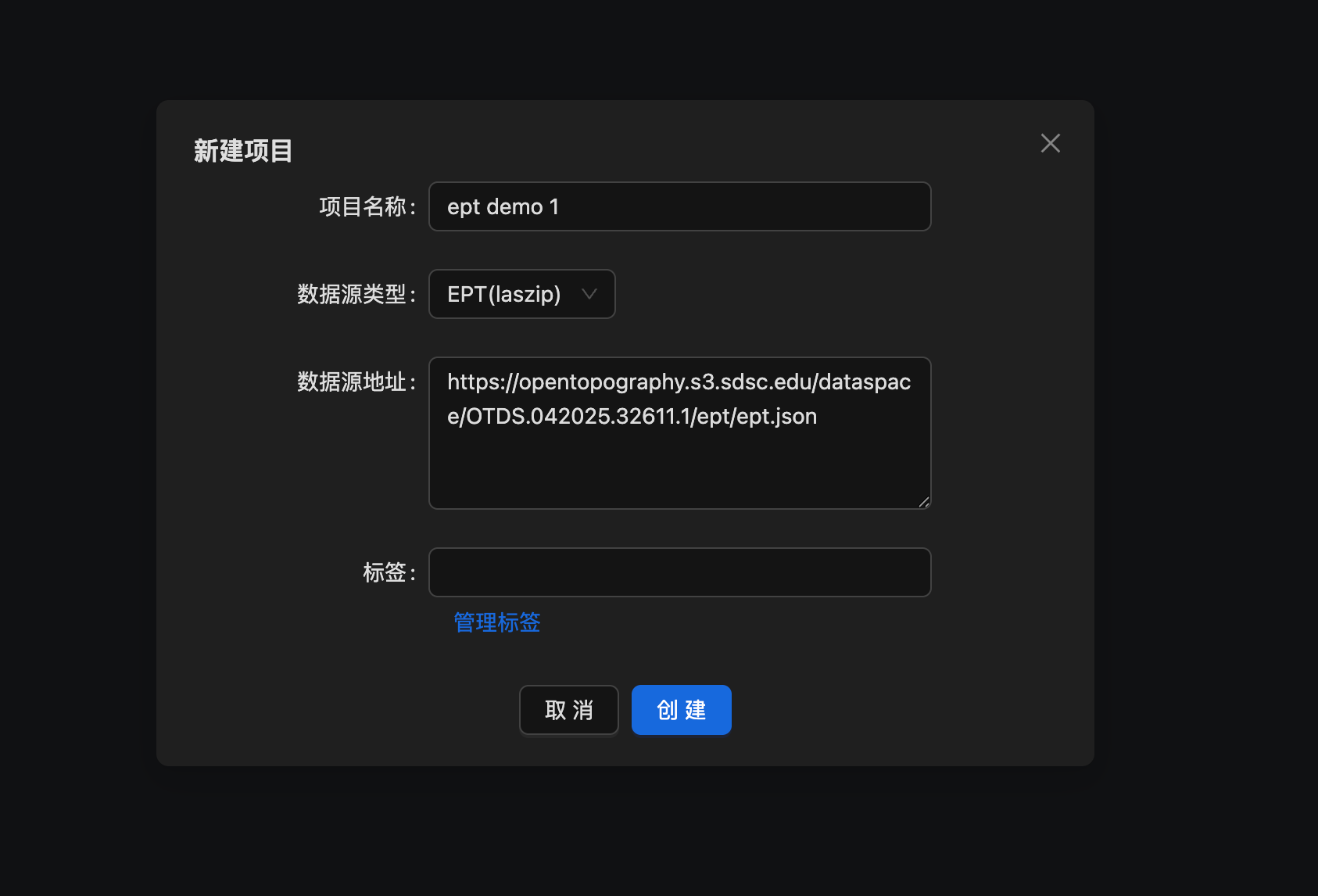The height and width of the screenshot is (896, 1318).
Task: Click the 新建项目 dialog title
Action: pos(243,151)
